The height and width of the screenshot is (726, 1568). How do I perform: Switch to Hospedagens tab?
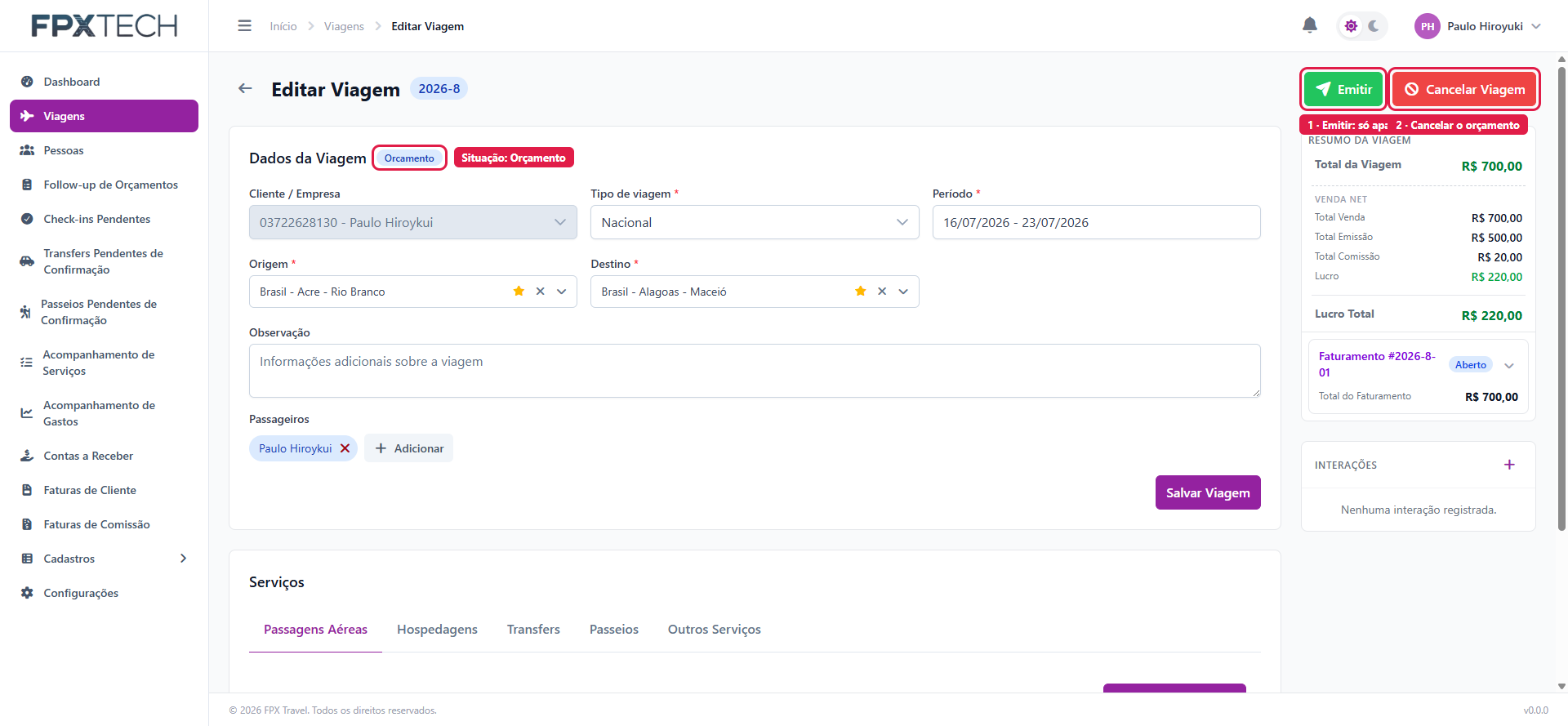[437, 630]
